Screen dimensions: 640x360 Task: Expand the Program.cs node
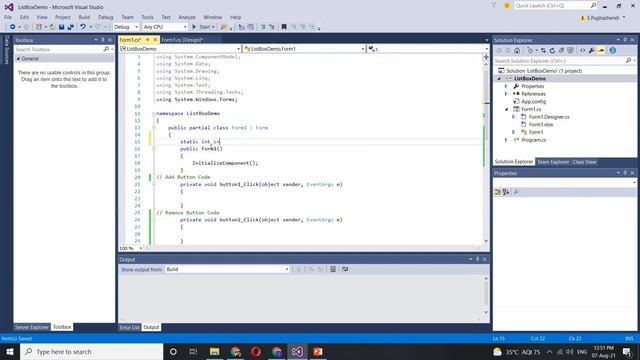pyautogui.click(x=506, y=140)
